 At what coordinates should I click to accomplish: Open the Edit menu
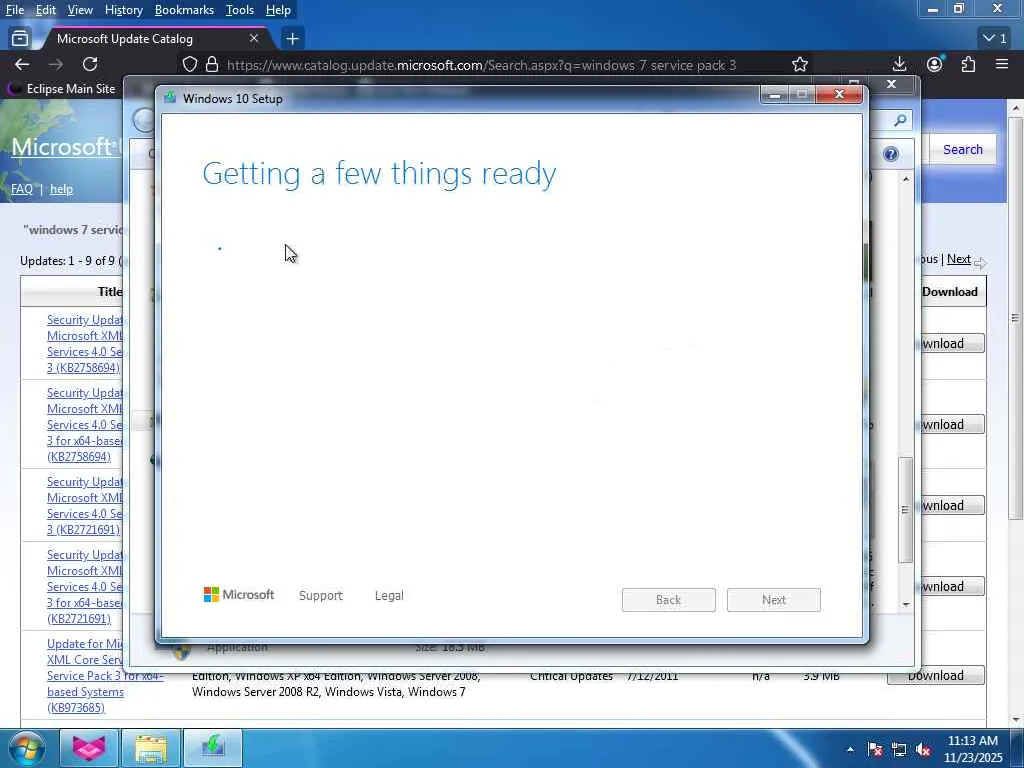[46, 10]
